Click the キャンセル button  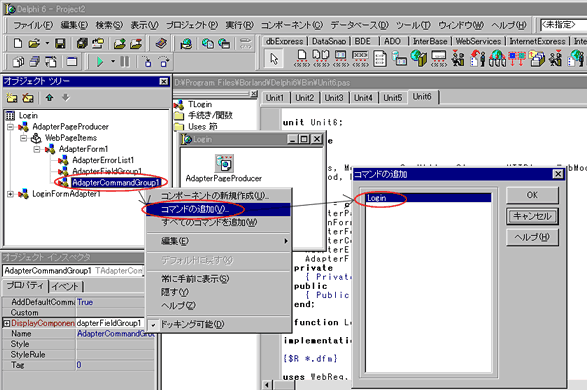pyautogui.click(x=532, y=216)
